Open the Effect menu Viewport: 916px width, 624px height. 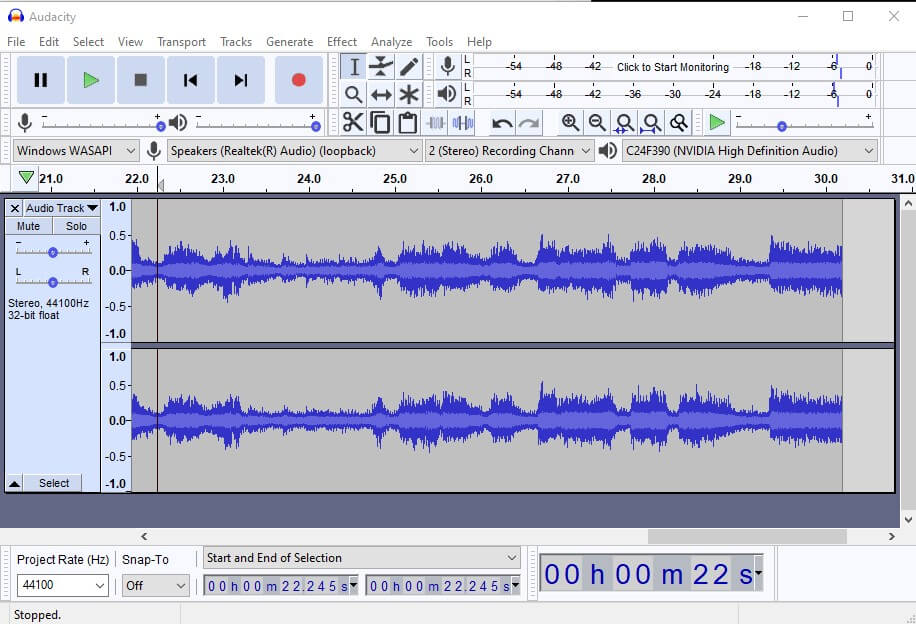pos(341,42)
